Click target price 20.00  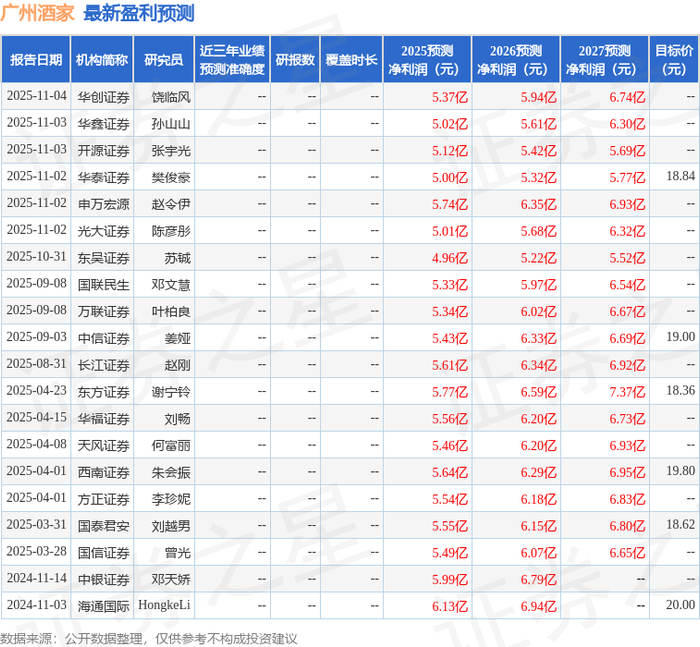coord(680,605)
